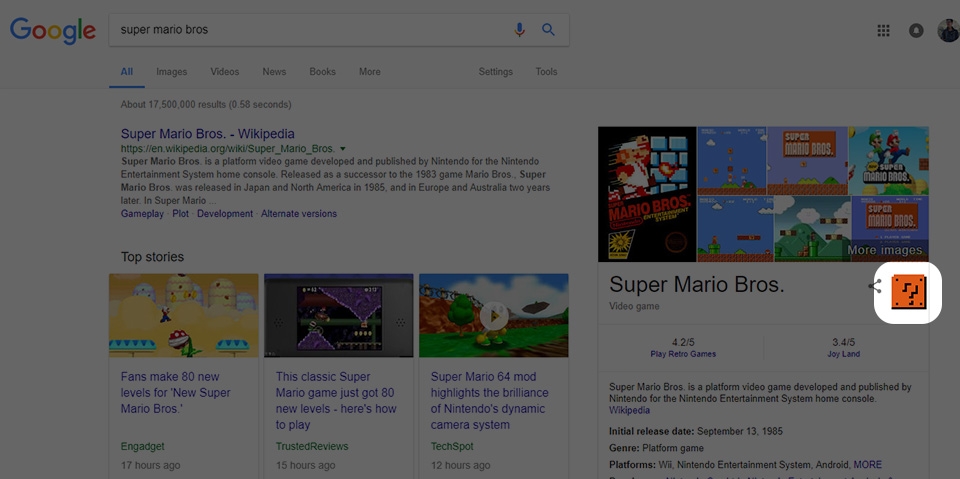960x479 pixels.
Task: Switch to the Images tab
Action: (x=171, y=72)
